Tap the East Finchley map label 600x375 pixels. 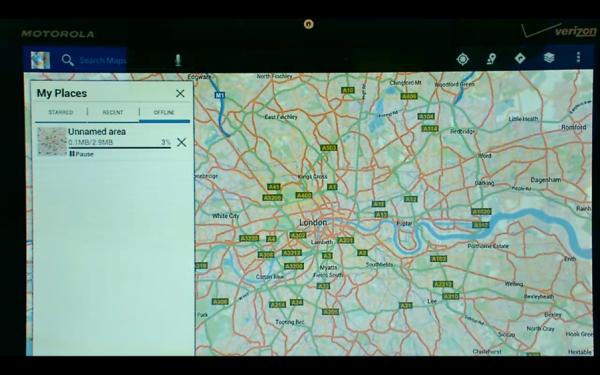tap(281, 117)
